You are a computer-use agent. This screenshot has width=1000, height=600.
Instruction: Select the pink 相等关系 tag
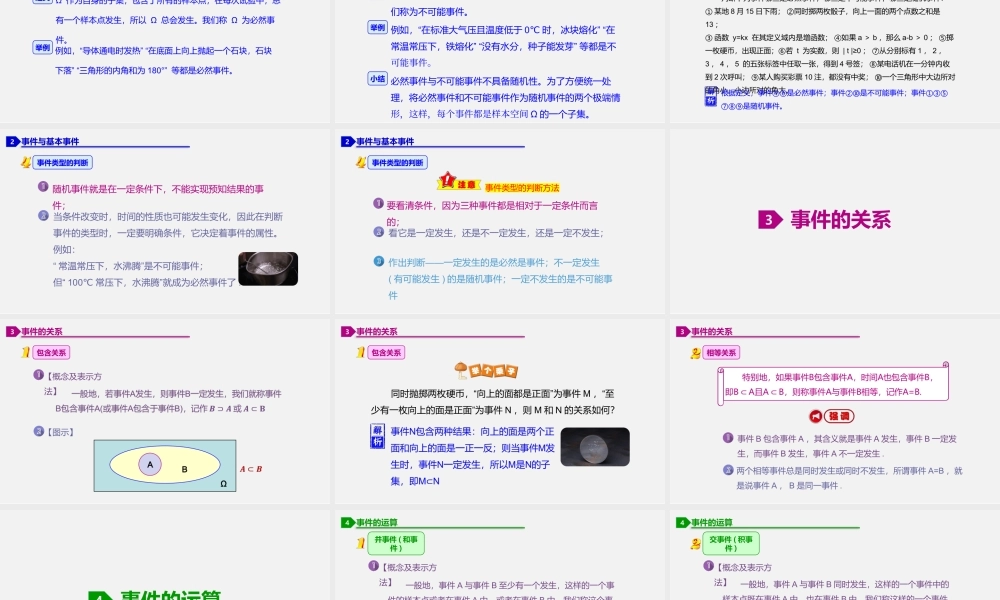(x=719, y=352)
